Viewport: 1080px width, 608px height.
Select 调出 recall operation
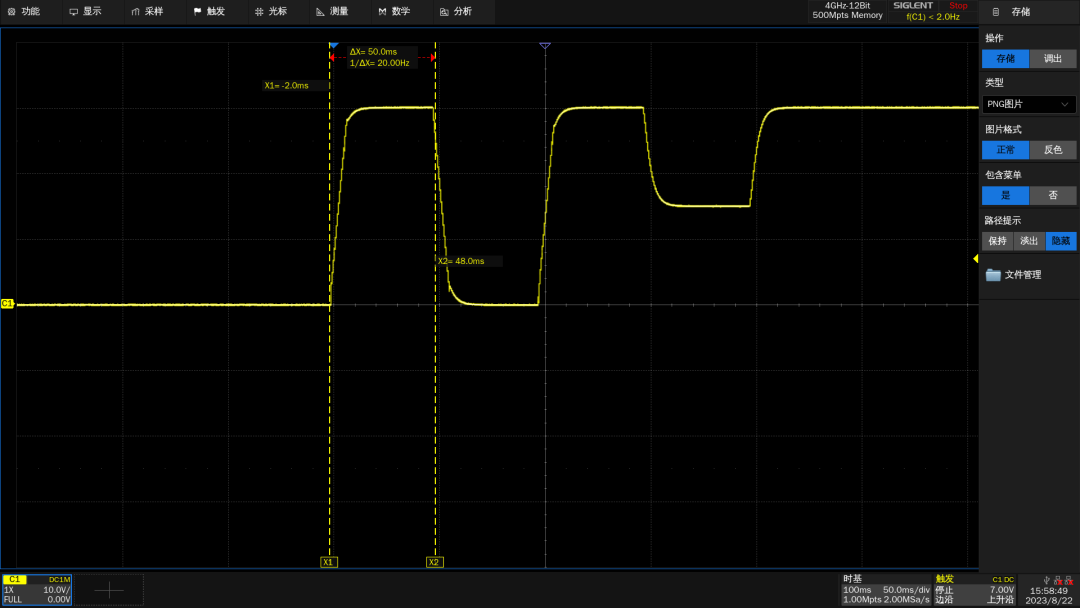(1052, 59)
